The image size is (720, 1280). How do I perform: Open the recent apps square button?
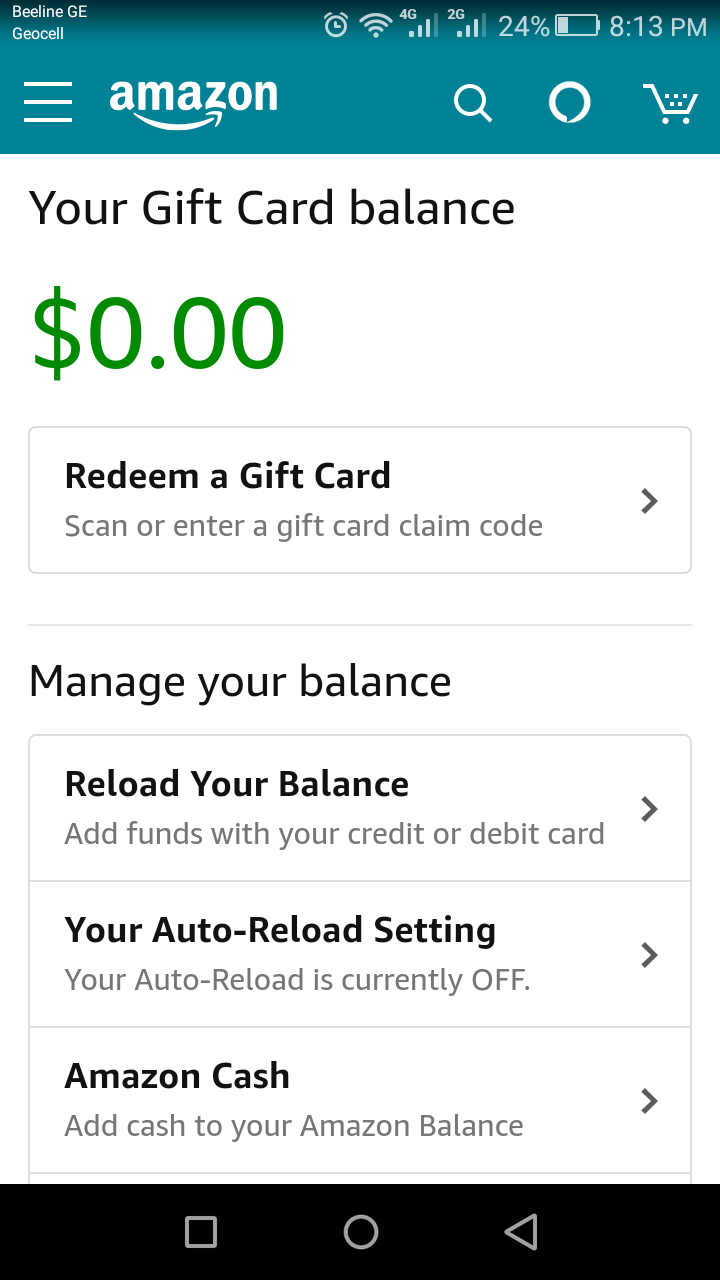coord(201,1231)
